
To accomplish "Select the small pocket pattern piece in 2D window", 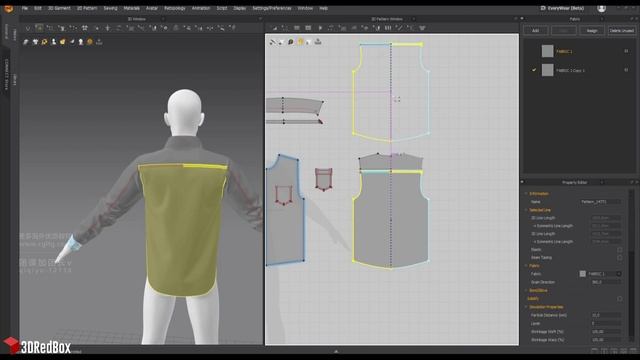I will [x=323, y=180].
